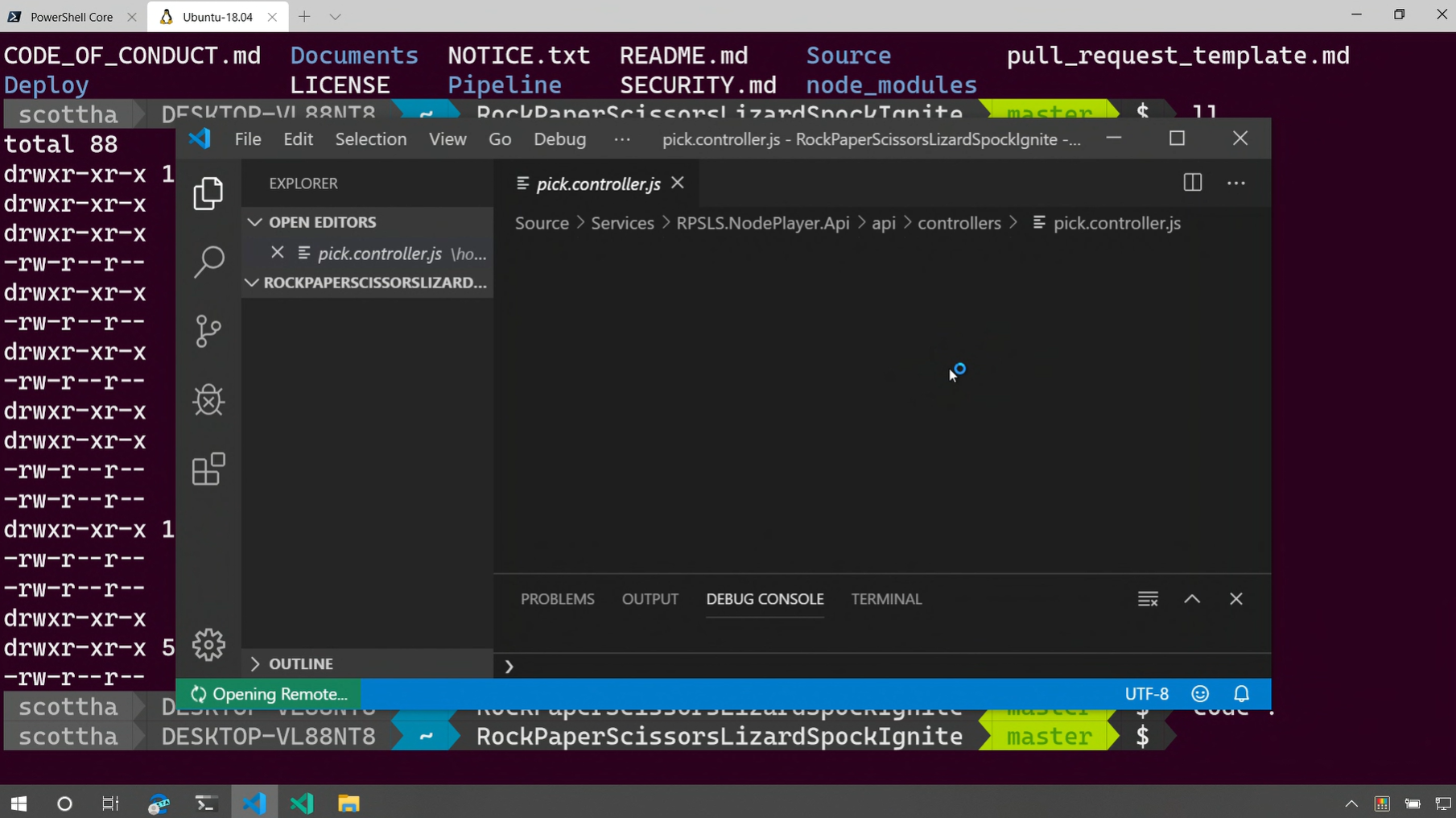Switch to the Terminal panel tab

tap(886, 599)
